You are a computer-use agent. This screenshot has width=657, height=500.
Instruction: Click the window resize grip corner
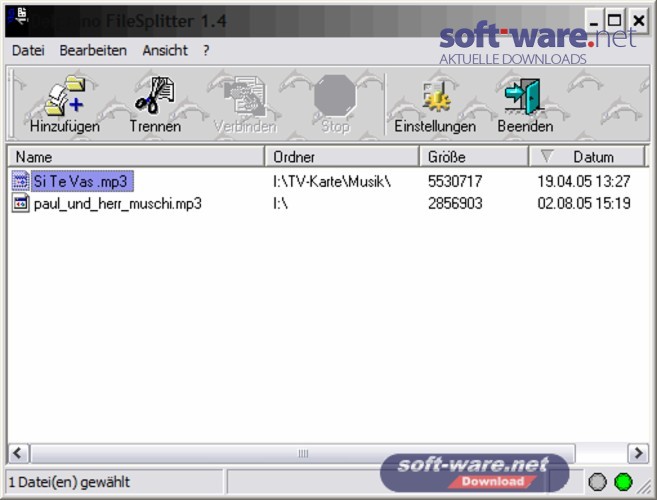click(644, 486)
